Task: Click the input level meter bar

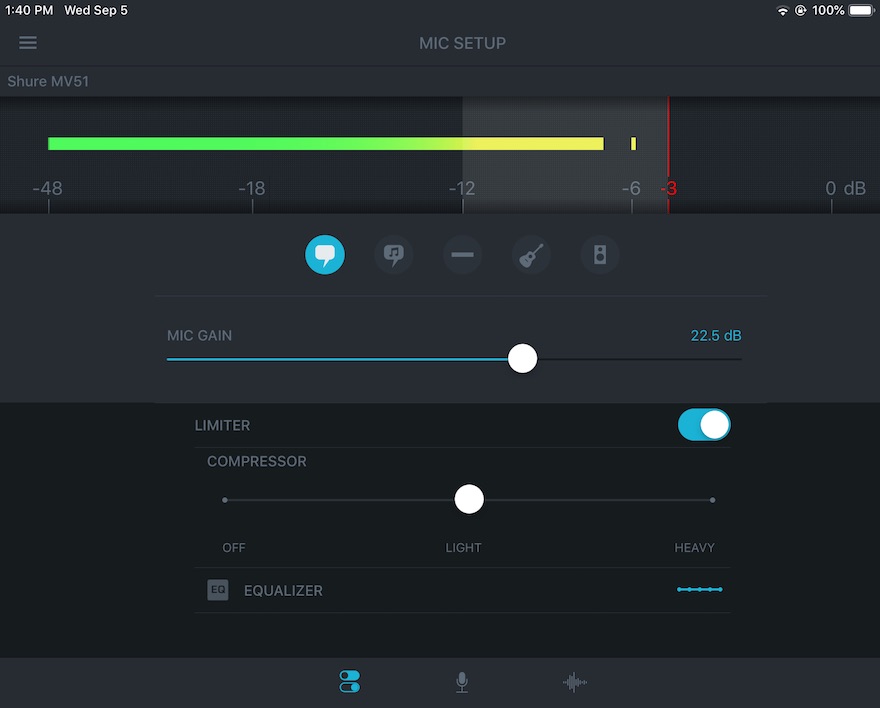Action: point(325,144)
